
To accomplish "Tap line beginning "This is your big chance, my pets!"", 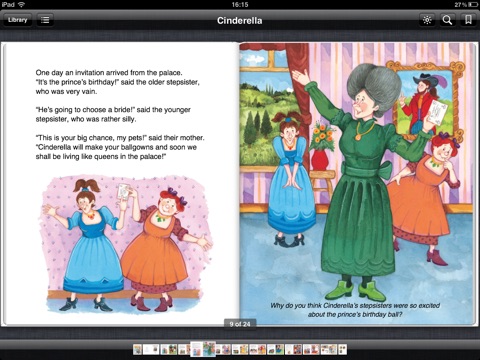I will coord(120,138).
